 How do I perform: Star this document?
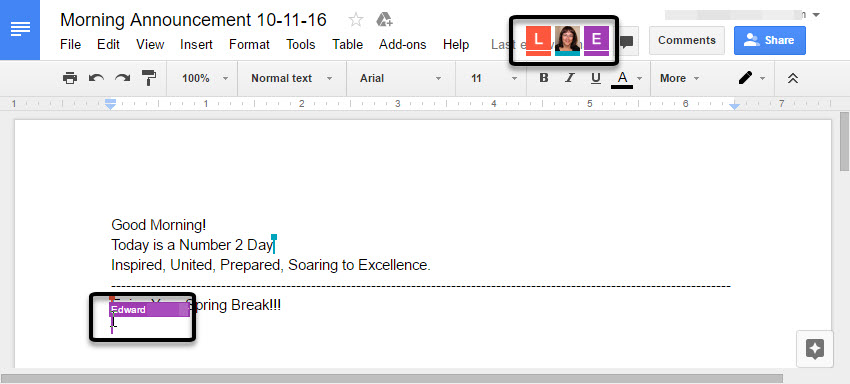click(x=356, y=21)
